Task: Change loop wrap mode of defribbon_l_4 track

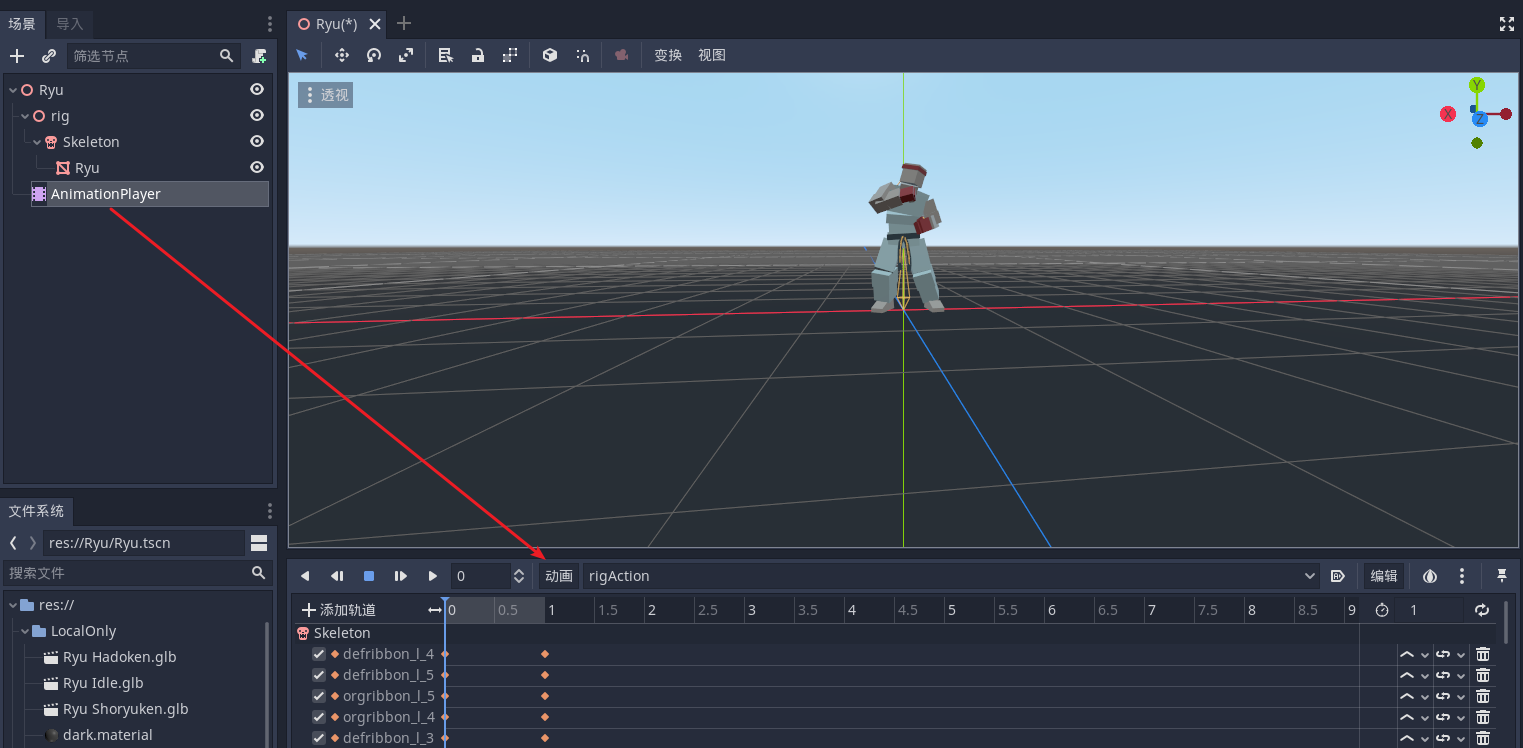Action: pos(1450,654)
